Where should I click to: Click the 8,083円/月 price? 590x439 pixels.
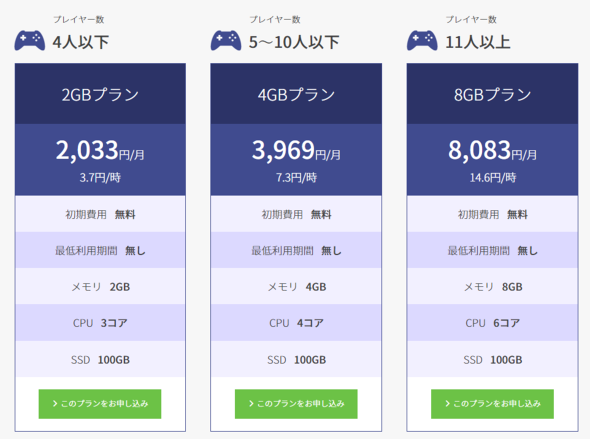492,150
